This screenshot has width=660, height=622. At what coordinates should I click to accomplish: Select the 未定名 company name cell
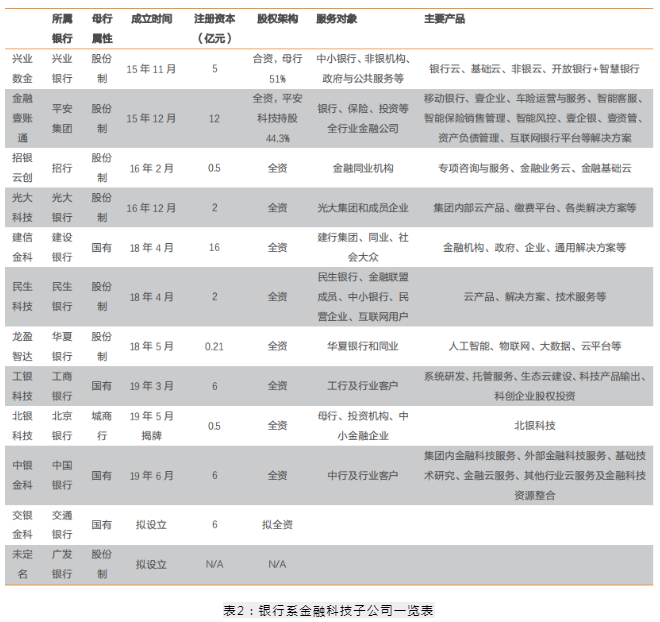[x=22, y=564]
